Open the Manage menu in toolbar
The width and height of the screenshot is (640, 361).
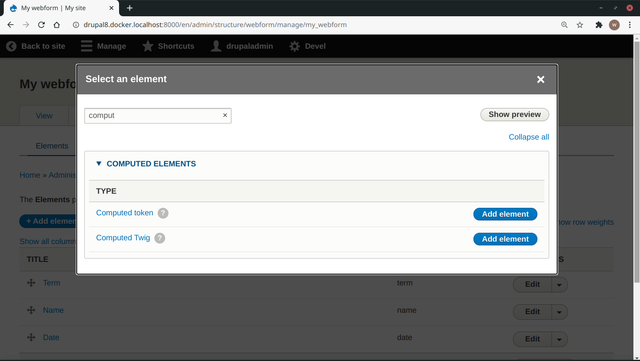103,46
